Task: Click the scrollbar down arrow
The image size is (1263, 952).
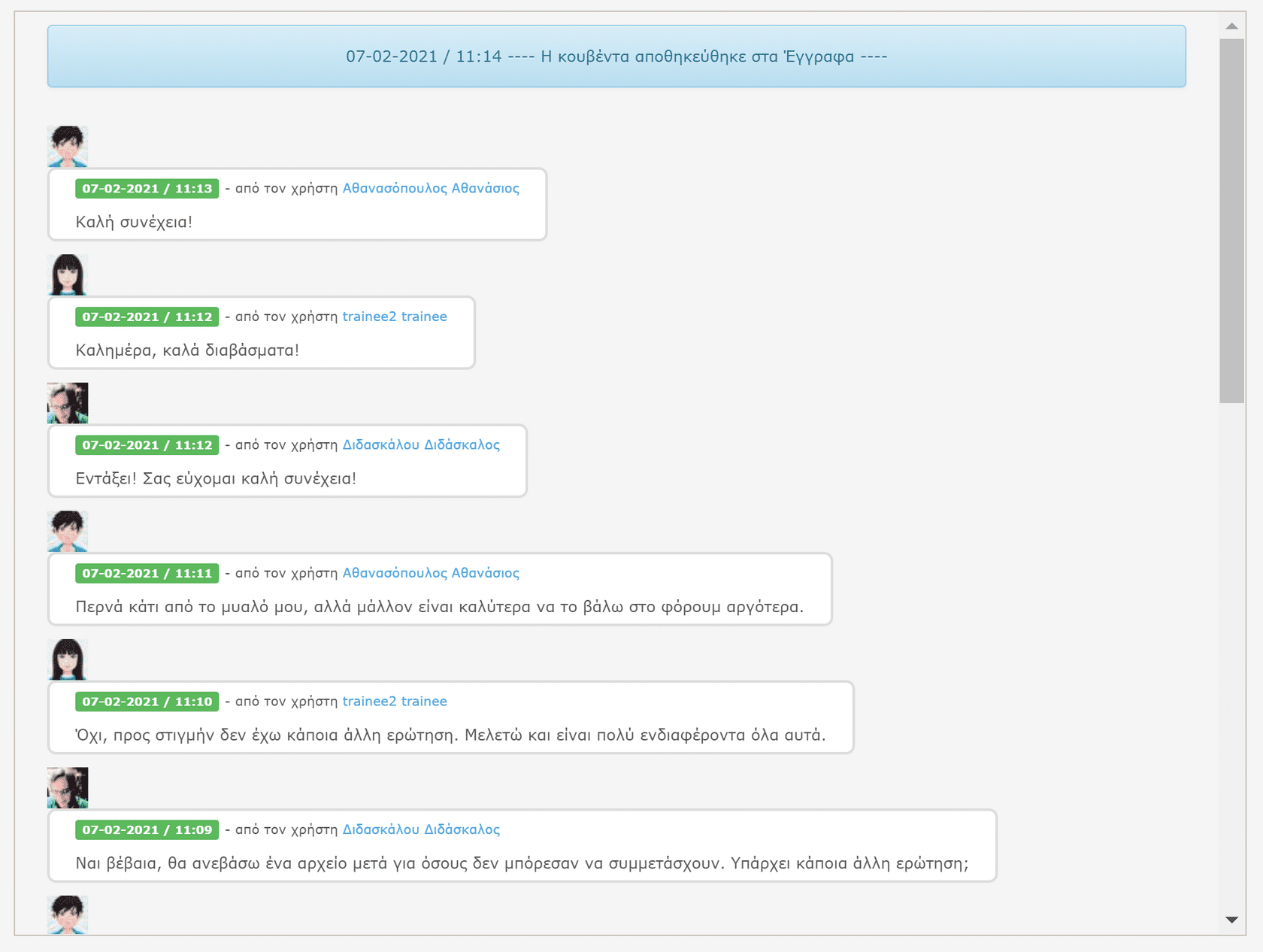Action: [x=1231, y=920]
